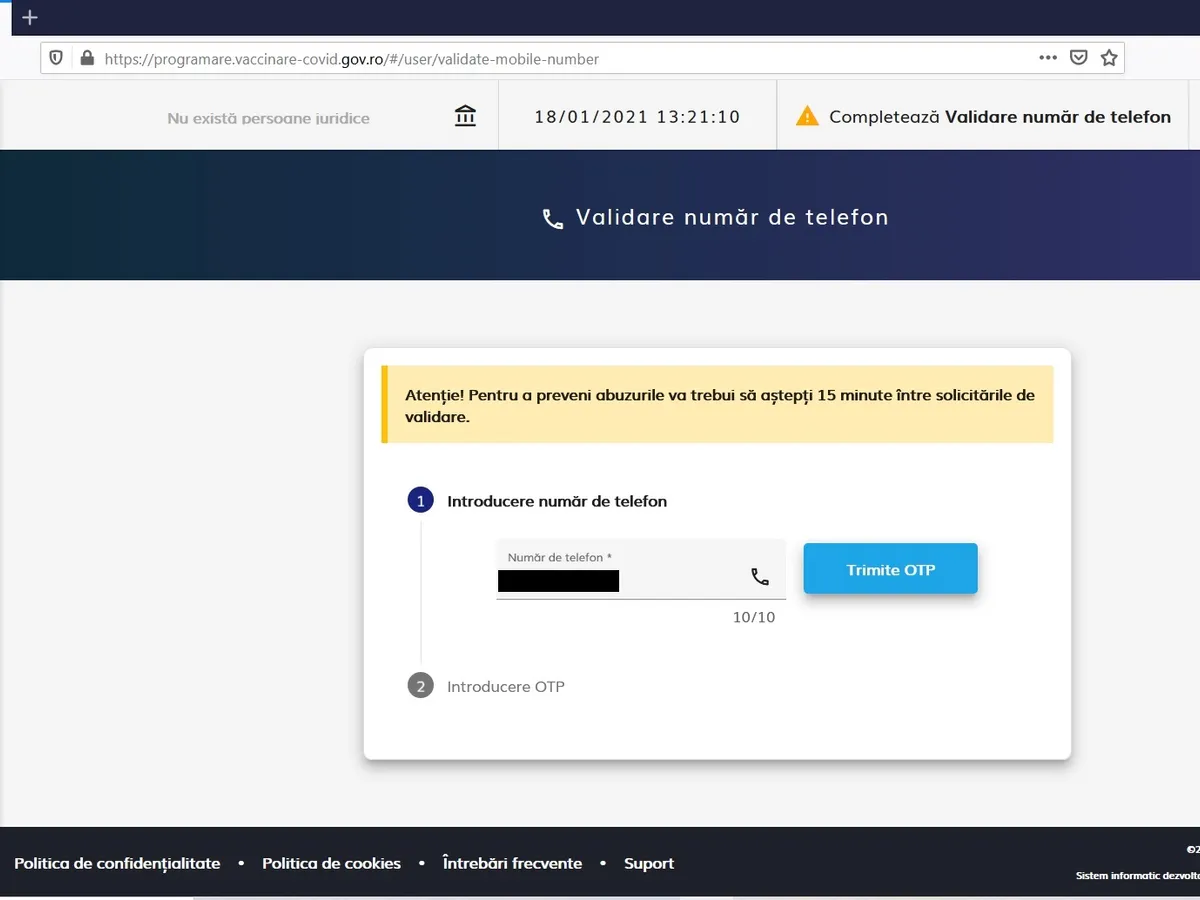Screen dimensions: 1200x900
Task: Click the phone icon inside the number field
Action: 760,576
